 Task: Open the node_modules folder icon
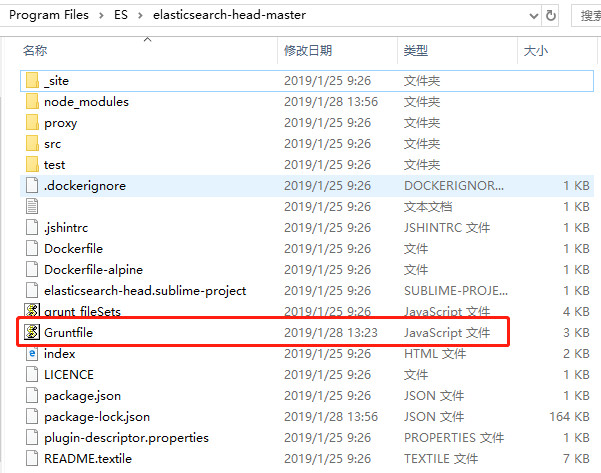[32, 102]
